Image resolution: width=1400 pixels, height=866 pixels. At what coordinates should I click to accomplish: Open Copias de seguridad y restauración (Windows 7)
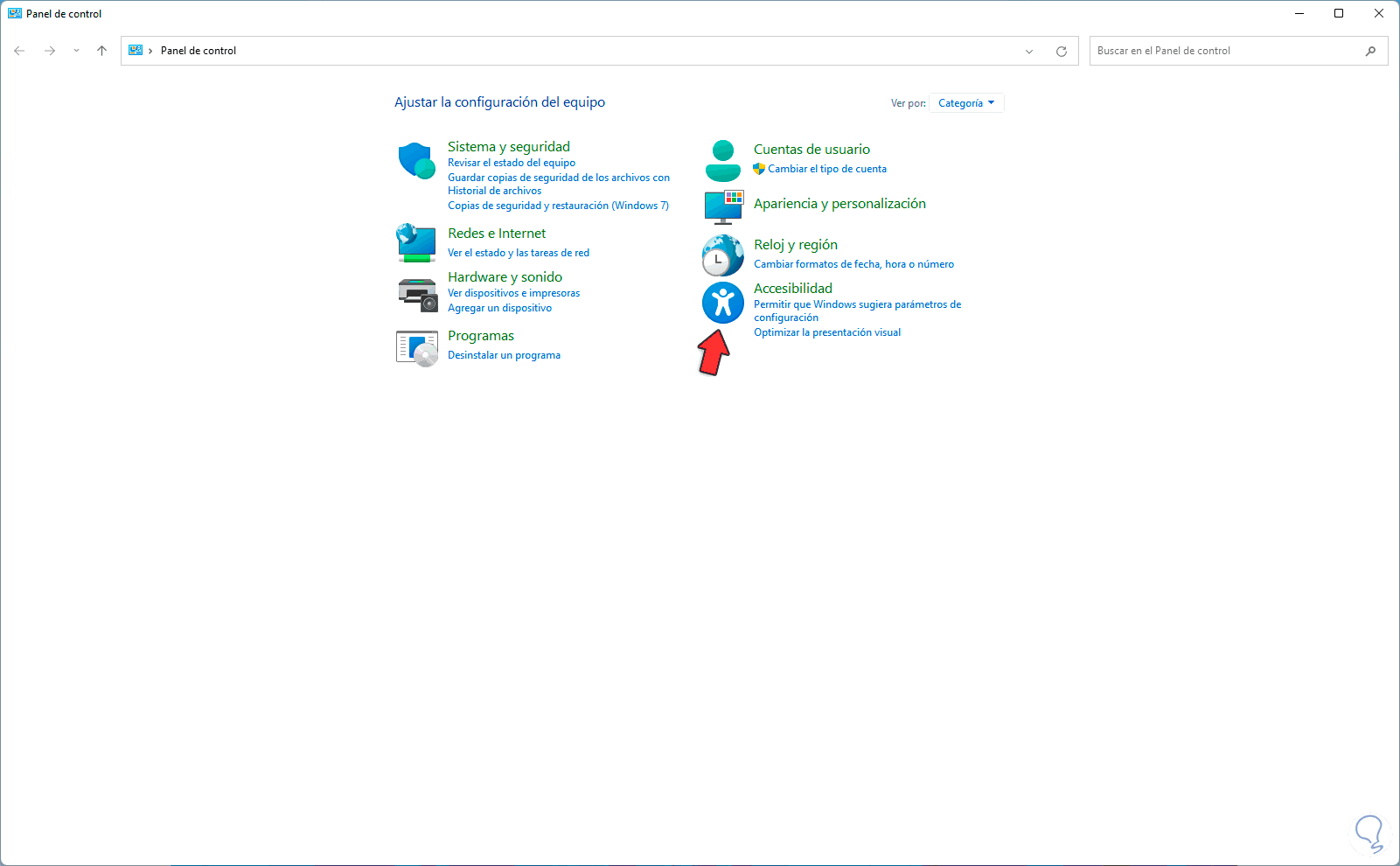(x=558, y=206)
